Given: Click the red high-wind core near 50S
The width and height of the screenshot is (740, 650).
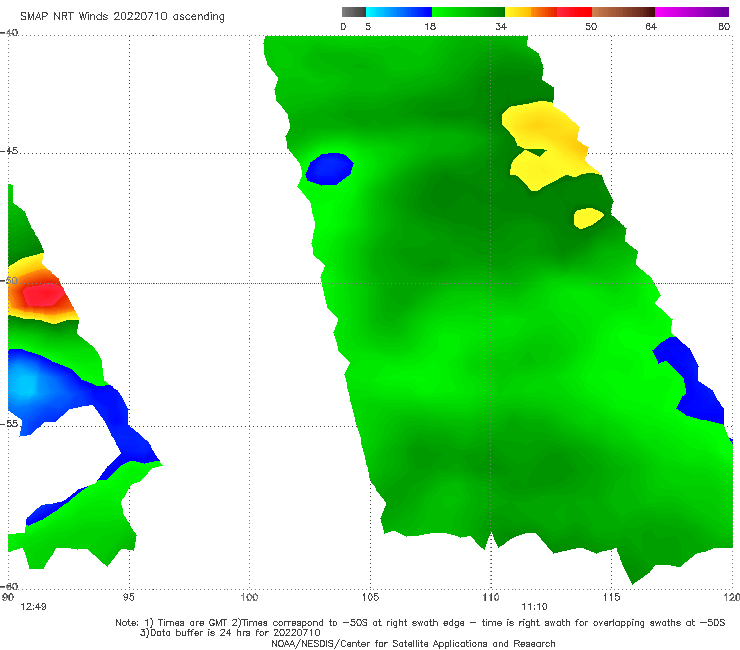Looking at the screenshot, I should coord(43,295).
